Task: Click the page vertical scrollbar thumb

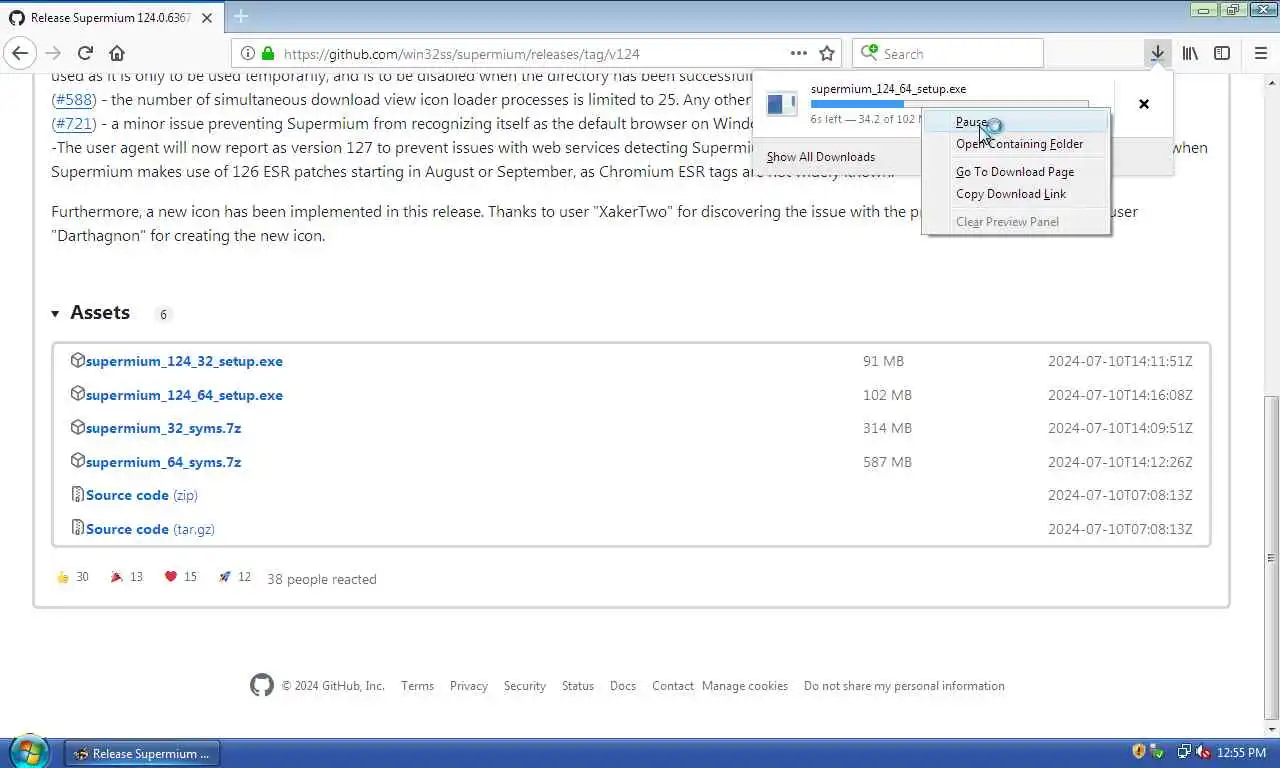Action: [x=1271, y=557]
